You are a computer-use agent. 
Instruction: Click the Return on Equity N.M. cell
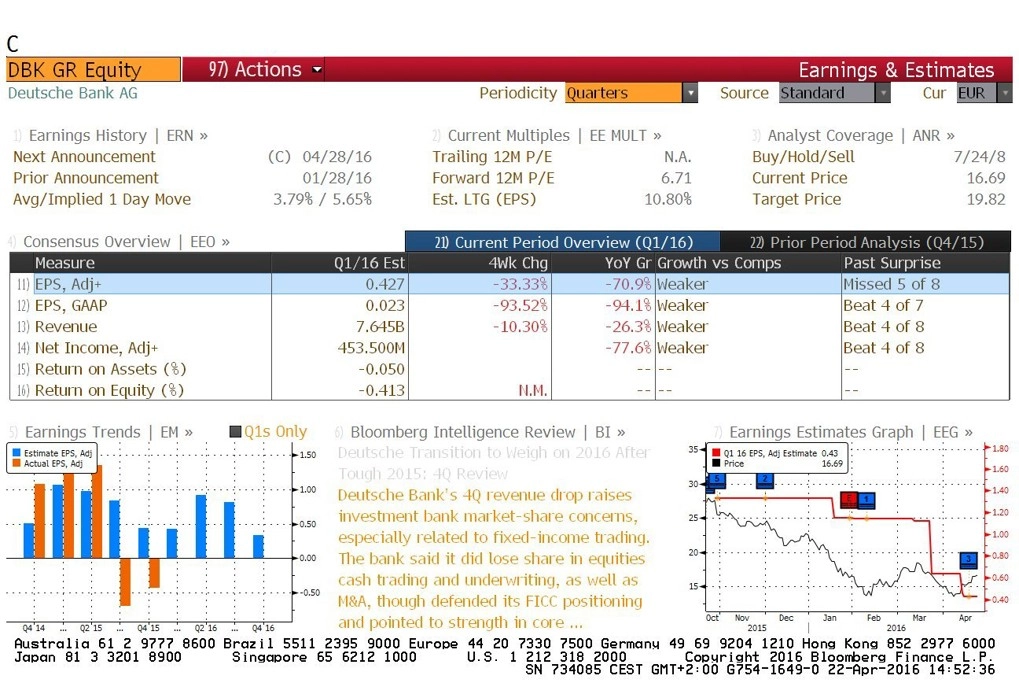coord(533,391)
